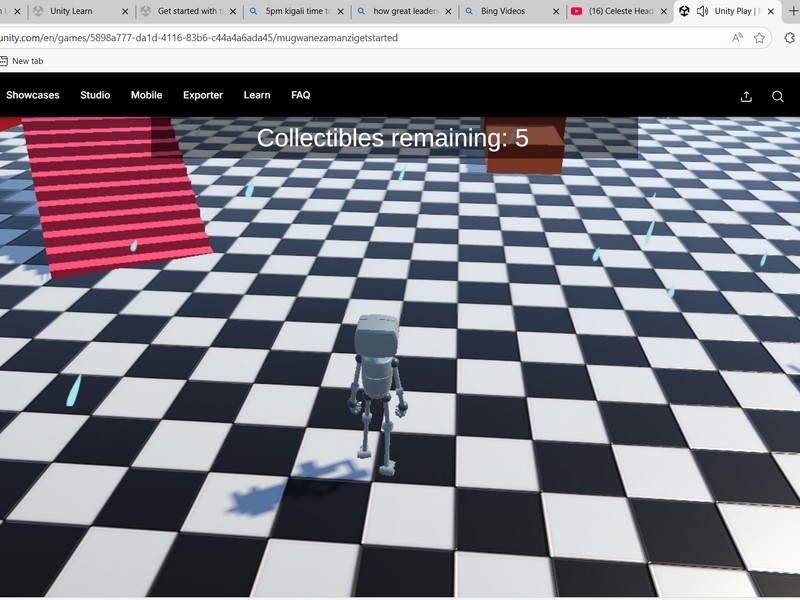Open the Showcases menu item
The width and height of the screenshot is (800, 600).
(33, 95)
